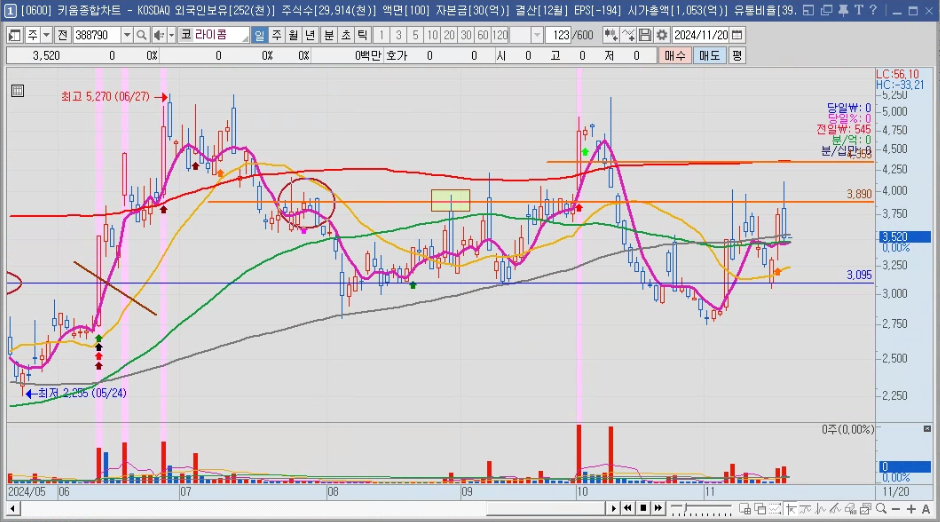Select weekly 주 chart period
Screen dimensions: 940x522
[x=276, y=35]
